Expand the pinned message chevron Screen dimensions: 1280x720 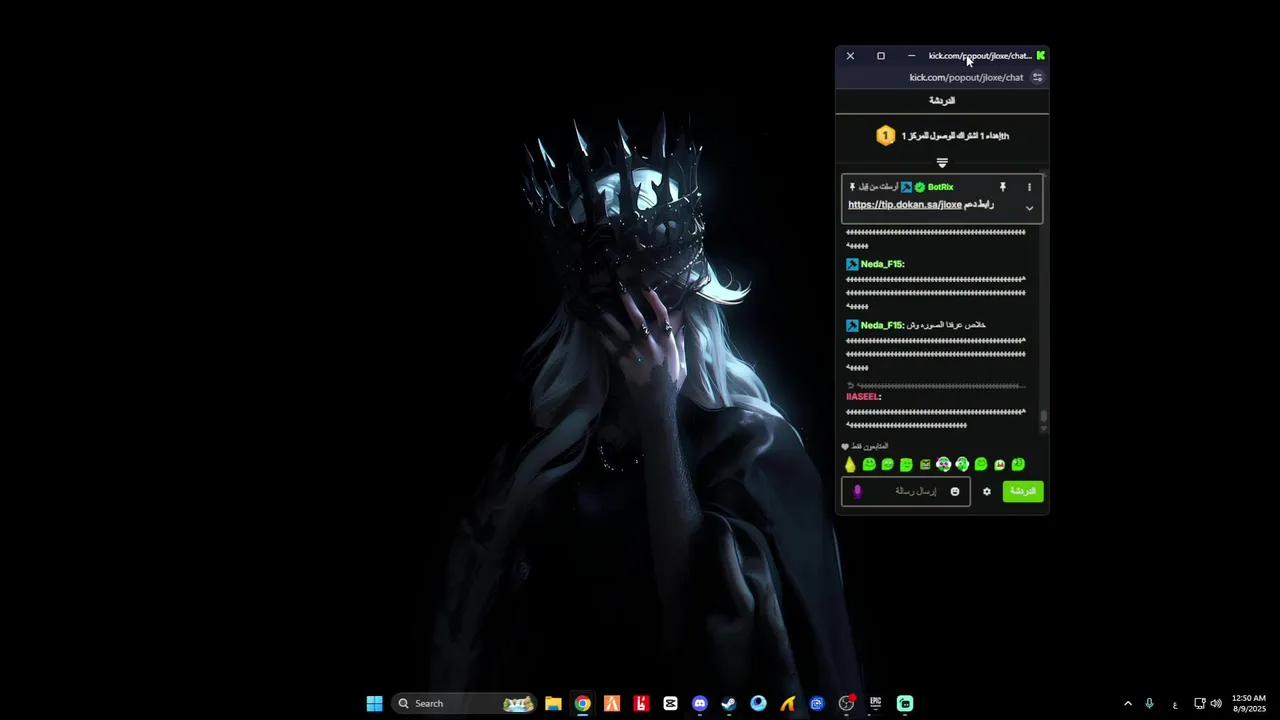click(x=1029, y=208)
